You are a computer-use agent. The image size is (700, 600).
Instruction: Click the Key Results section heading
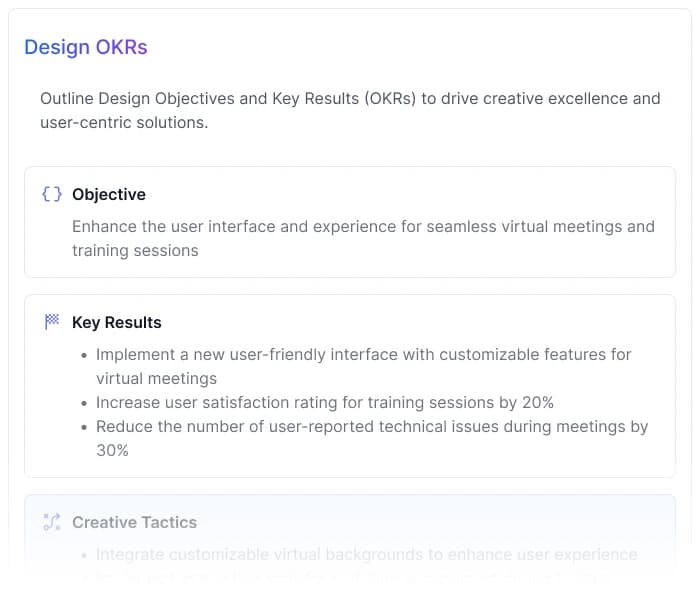117,322
